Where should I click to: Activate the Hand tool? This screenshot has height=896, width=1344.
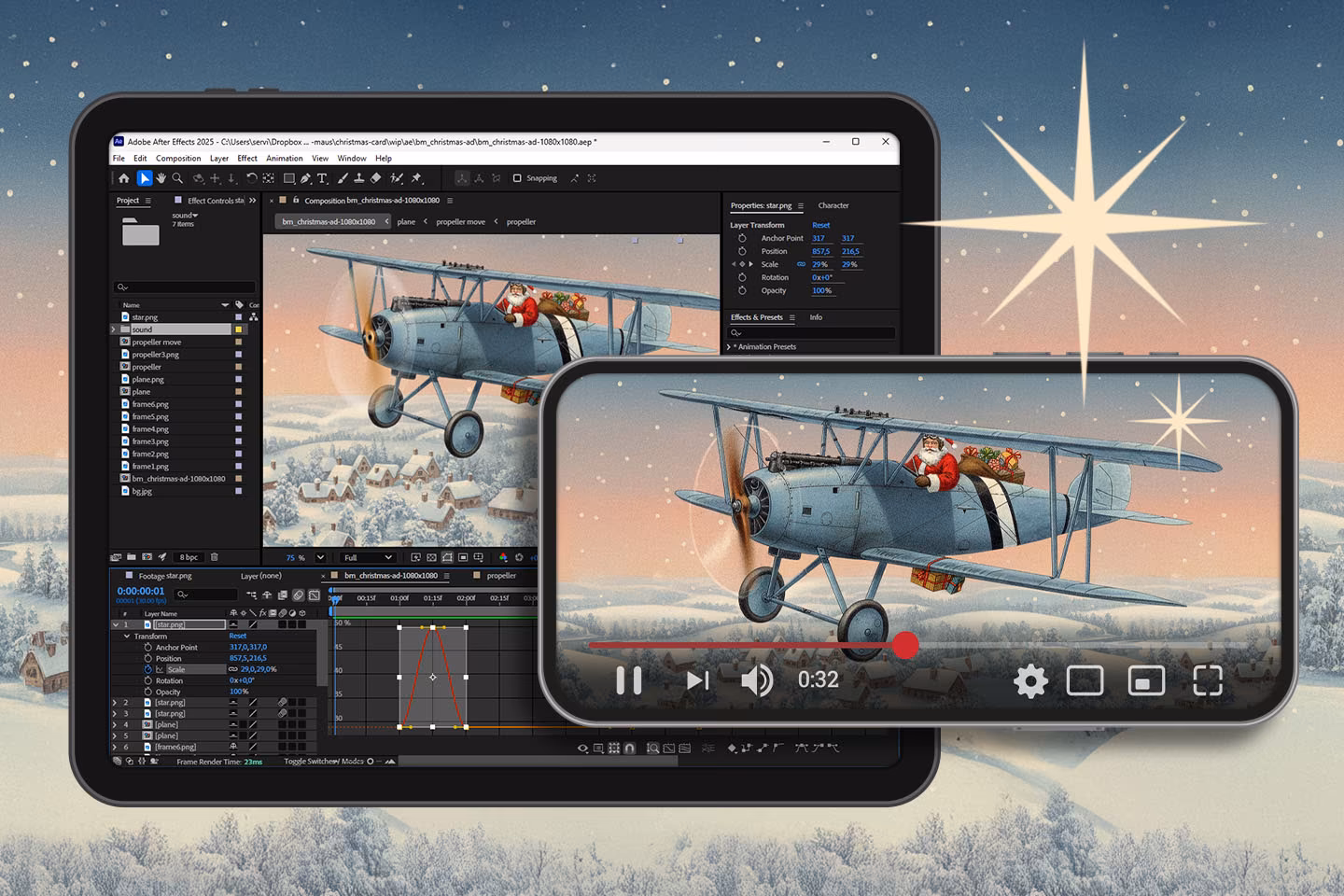(161, 178)
